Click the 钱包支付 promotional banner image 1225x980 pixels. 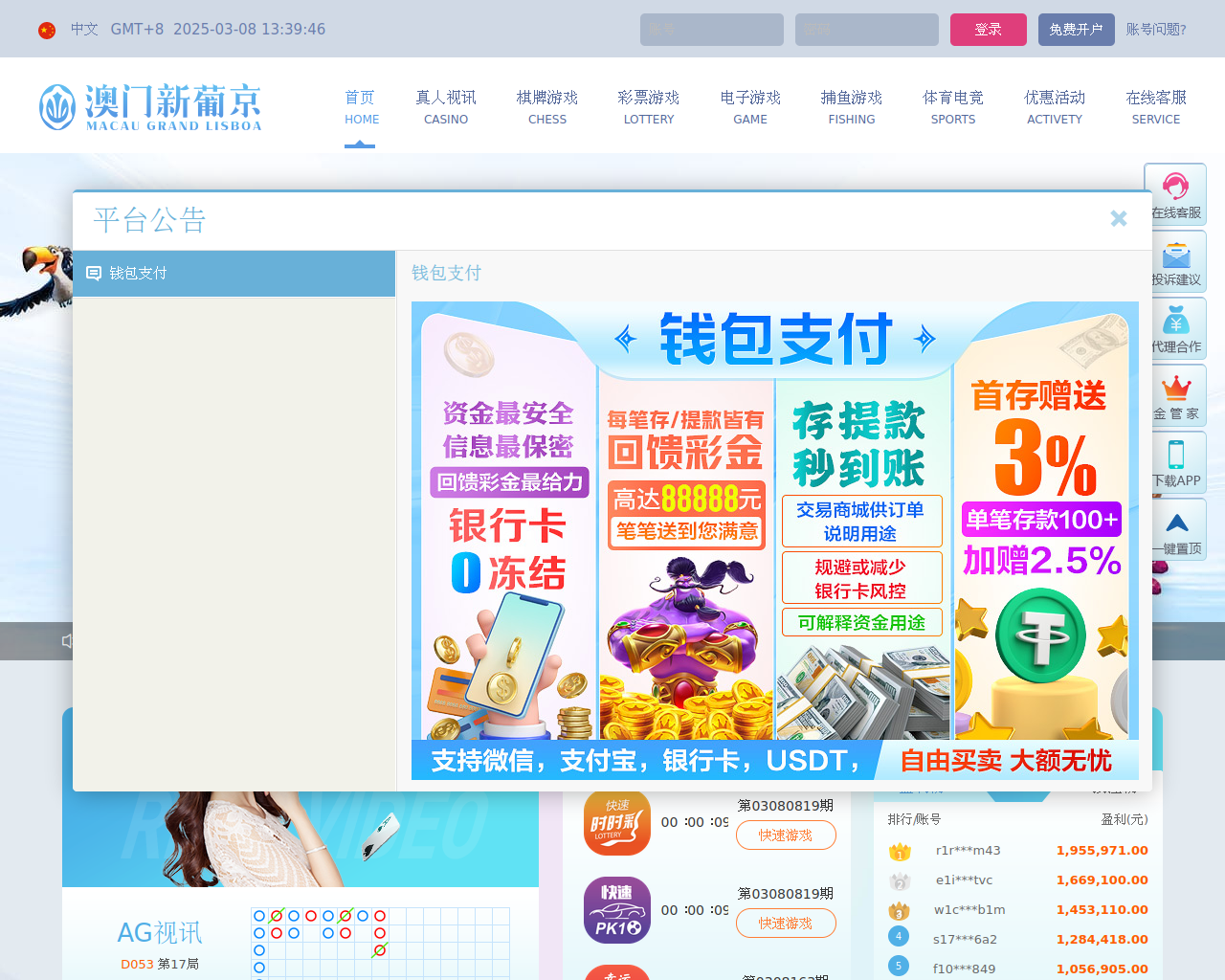coord(775,541)
